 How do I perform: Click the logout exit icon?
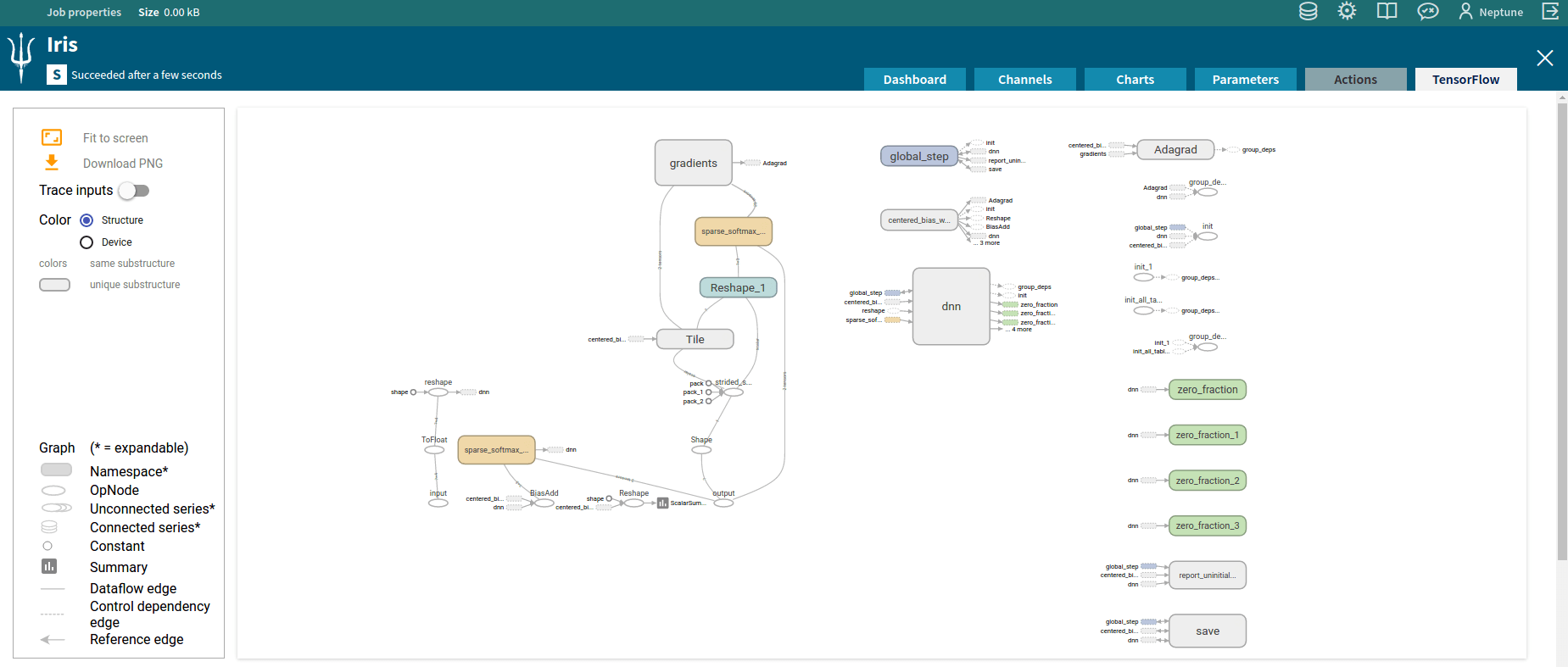click(1550, 12)
